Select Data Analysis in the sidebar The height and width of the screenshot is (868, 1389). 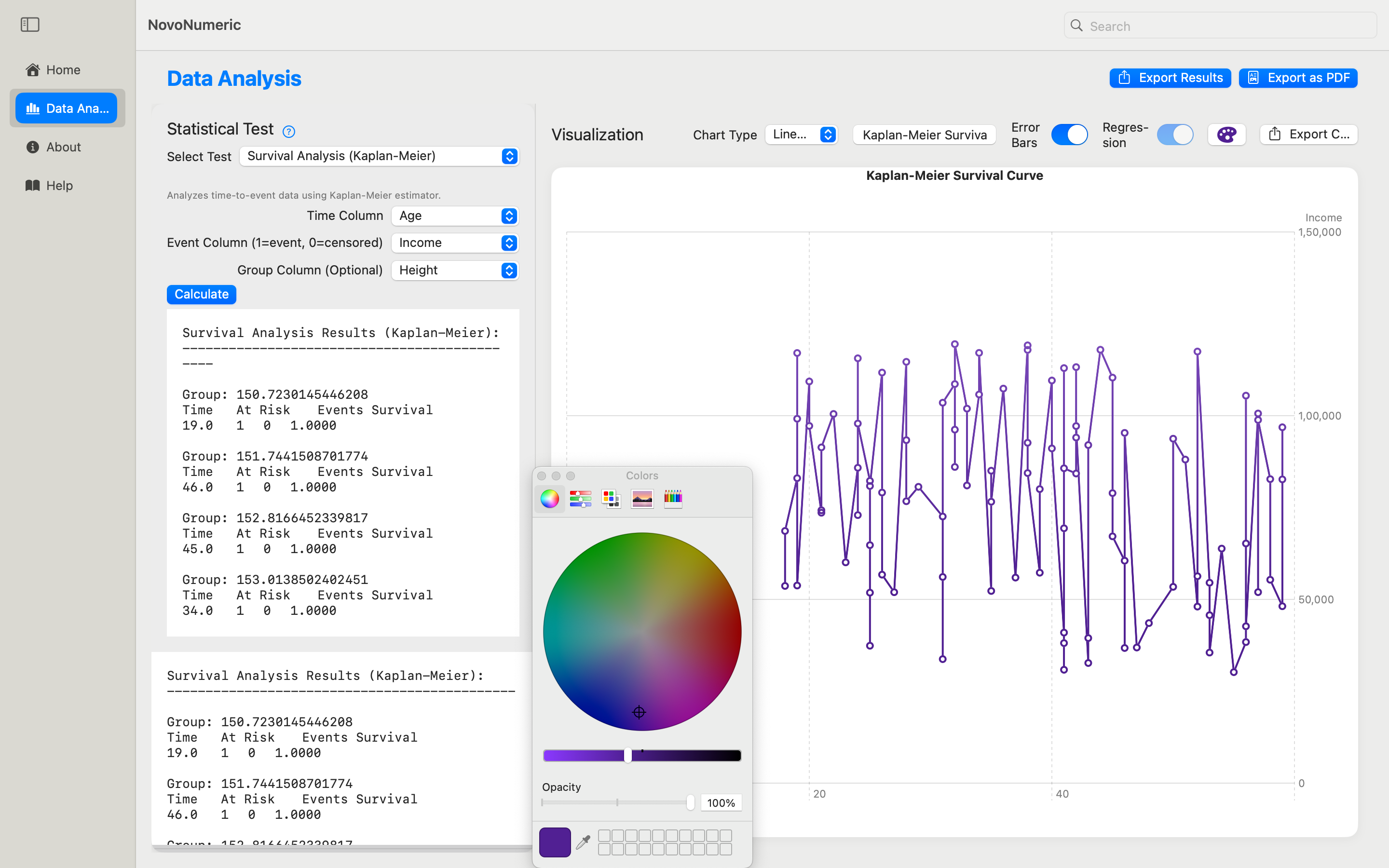click(x=67, y=108)
